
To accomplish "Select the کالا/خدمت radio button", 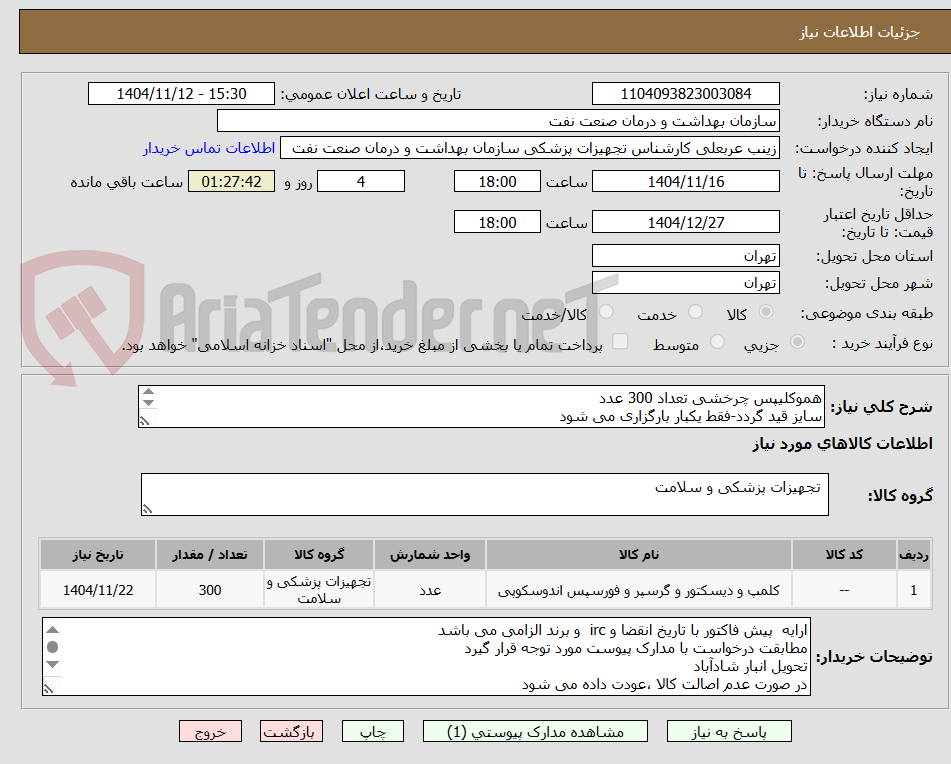I will (x=606, y=312).
